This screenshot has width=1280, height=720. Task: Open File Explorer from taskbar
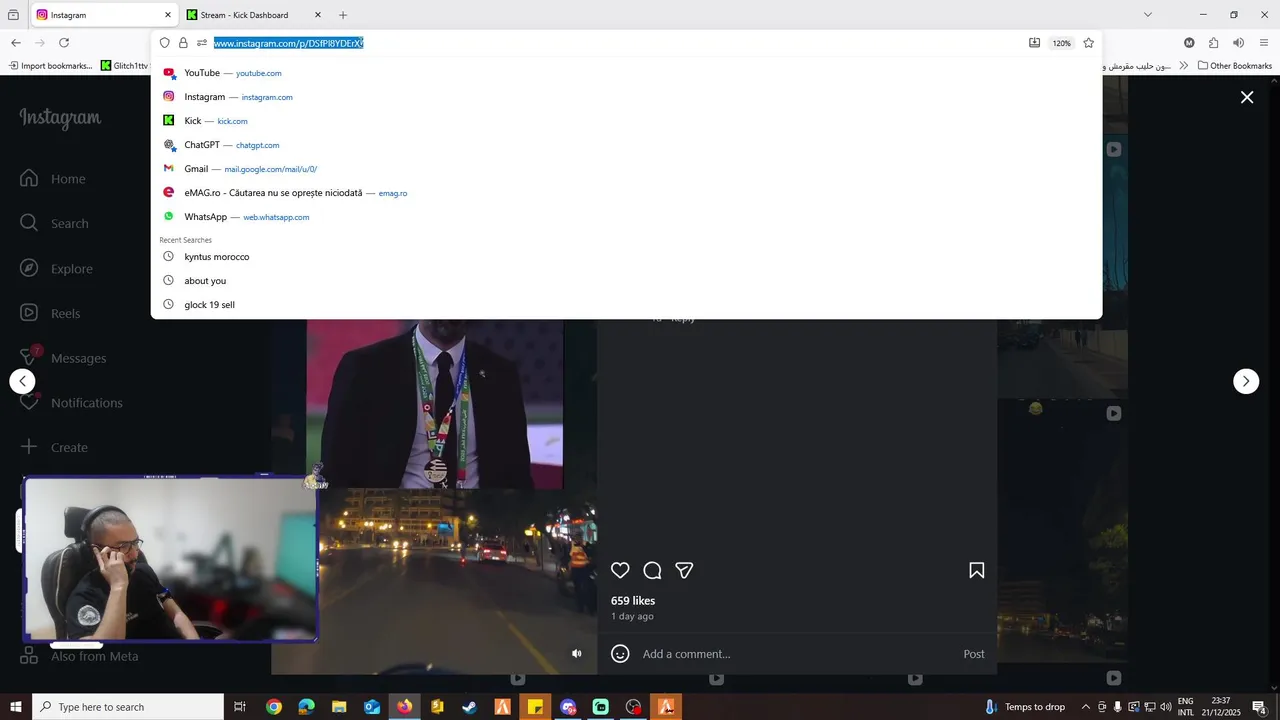pos(339,707)
